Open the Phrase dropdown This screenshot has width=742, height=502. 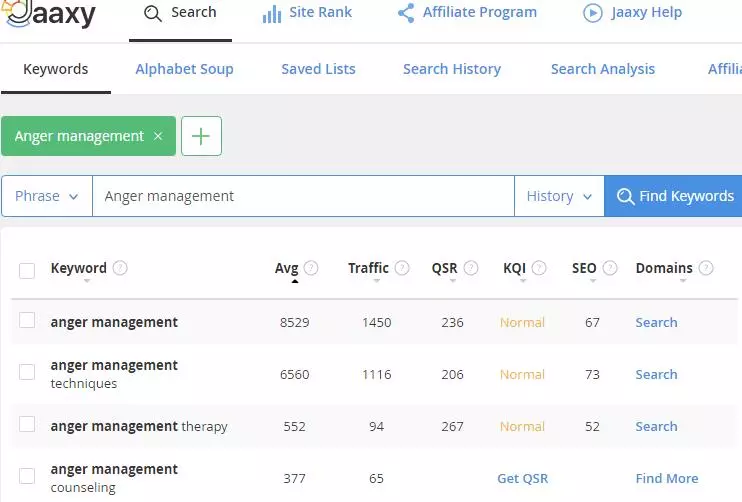[47, 196]
